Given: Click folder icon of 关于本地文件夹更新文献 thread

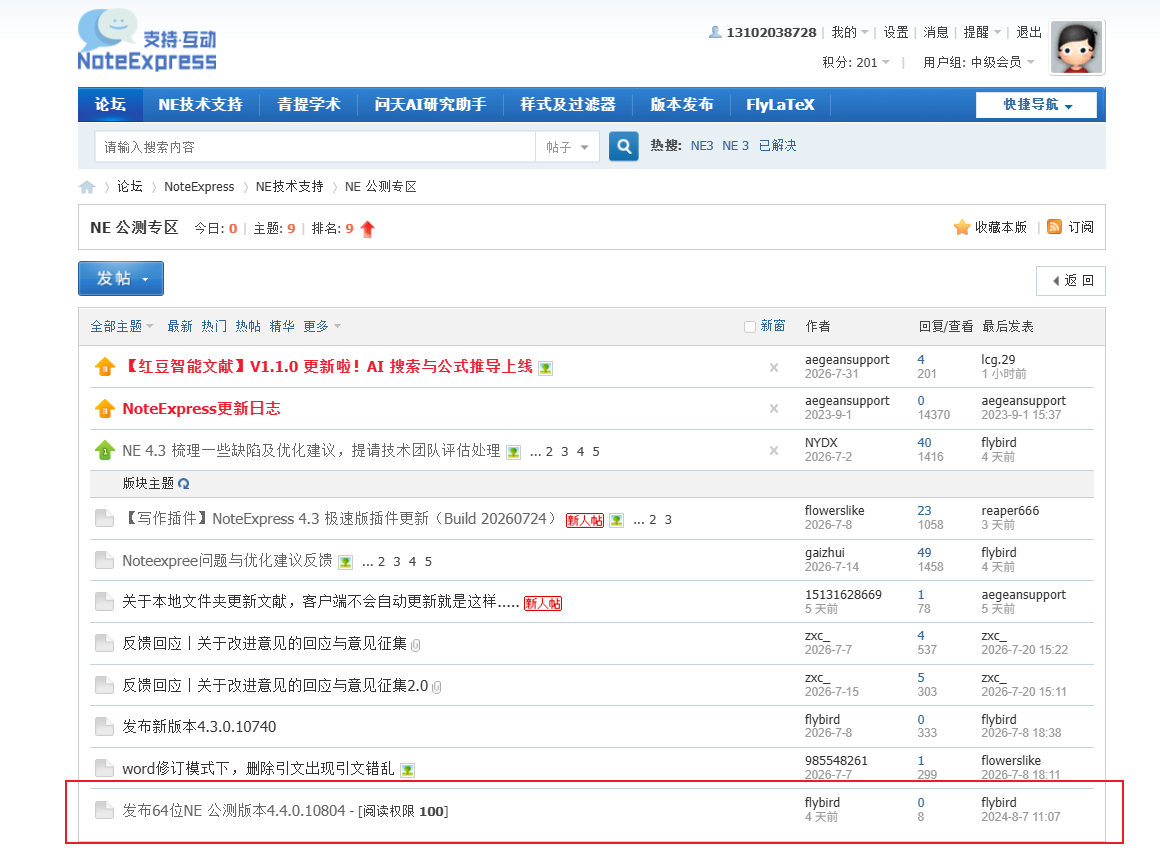Looking at the screenshot, I should (104, 602).
